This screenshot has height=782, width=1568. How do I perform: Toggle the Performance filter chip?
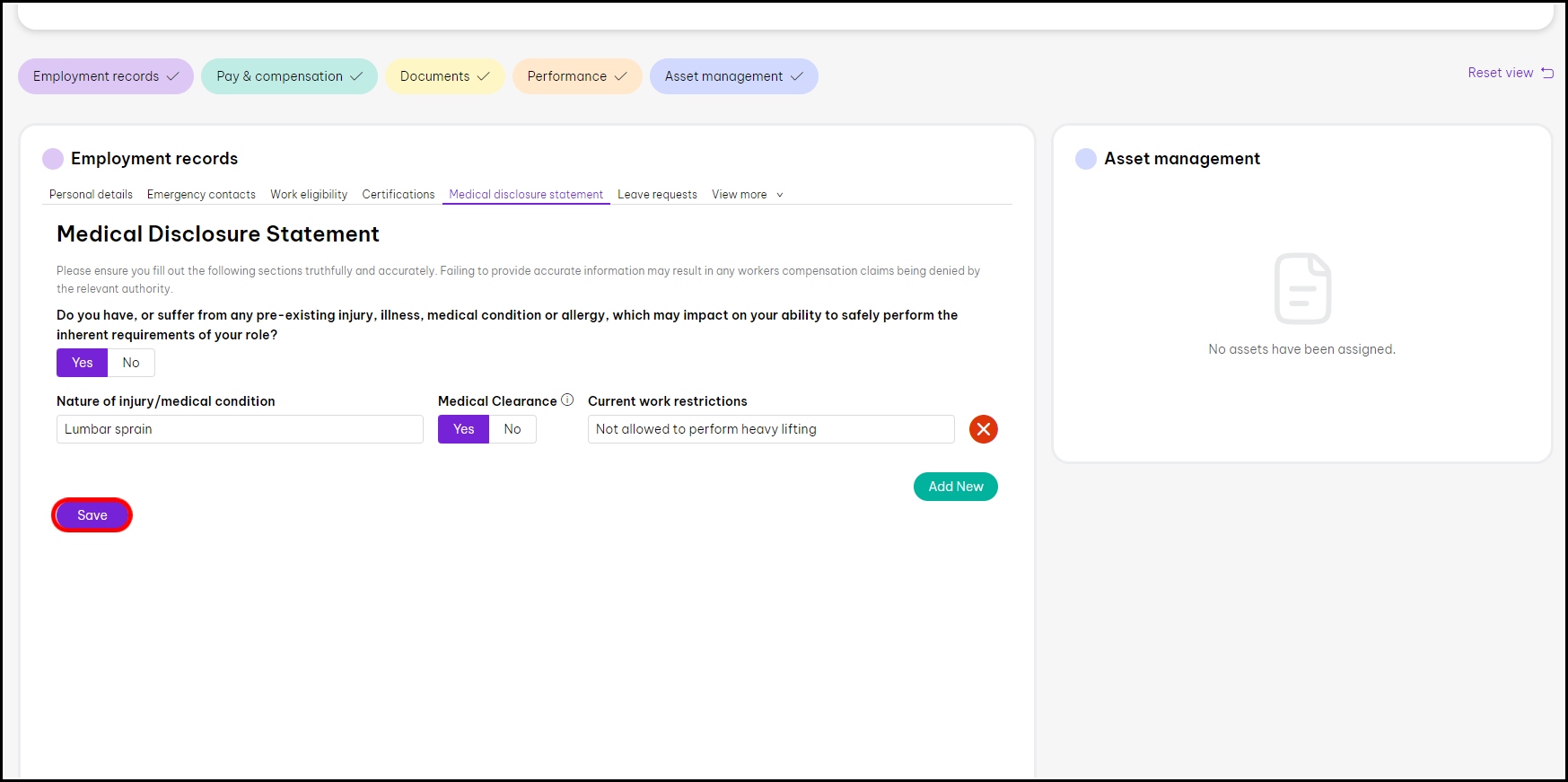pyautogui.click(x=576, y=76)
